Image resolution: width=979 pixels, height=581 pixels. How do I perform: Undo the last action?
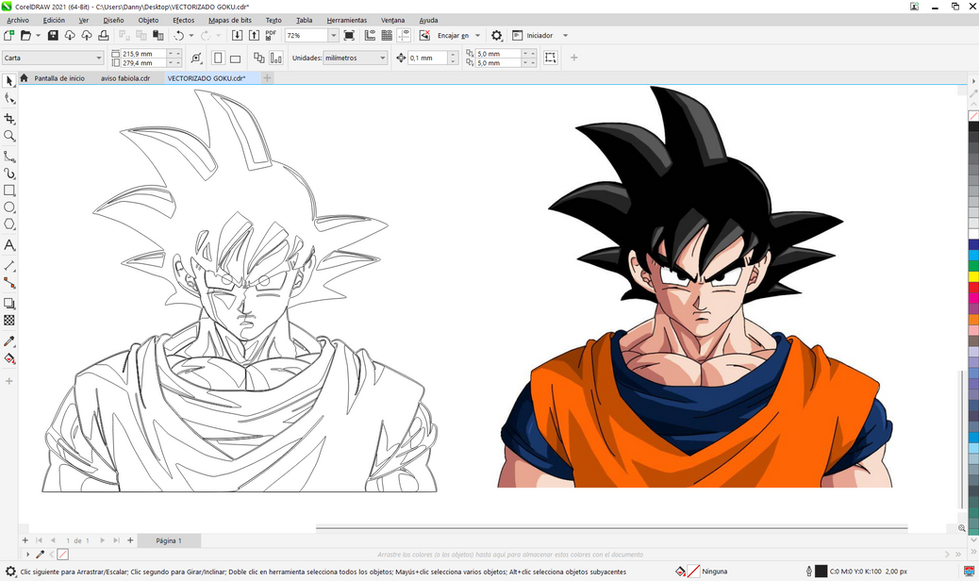coord(179,36)
